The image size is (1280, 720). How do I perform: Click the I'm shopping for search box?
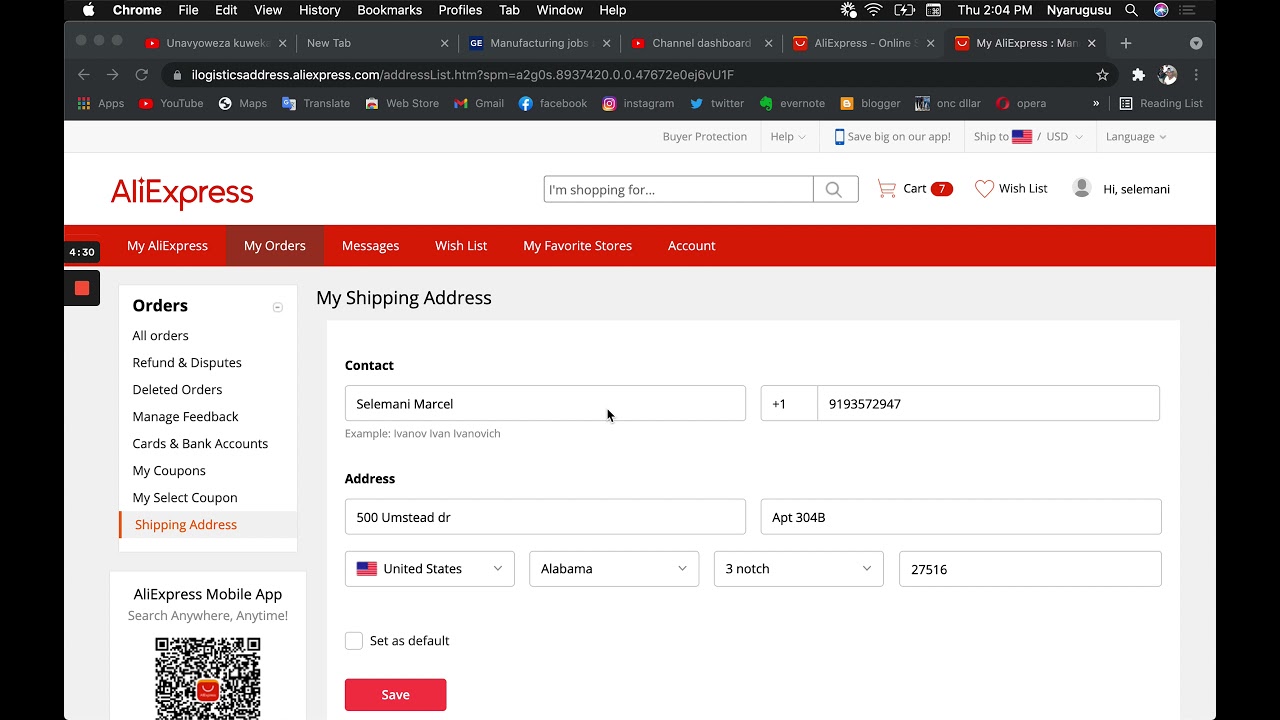pyautogui.click(x=678, y=189)
